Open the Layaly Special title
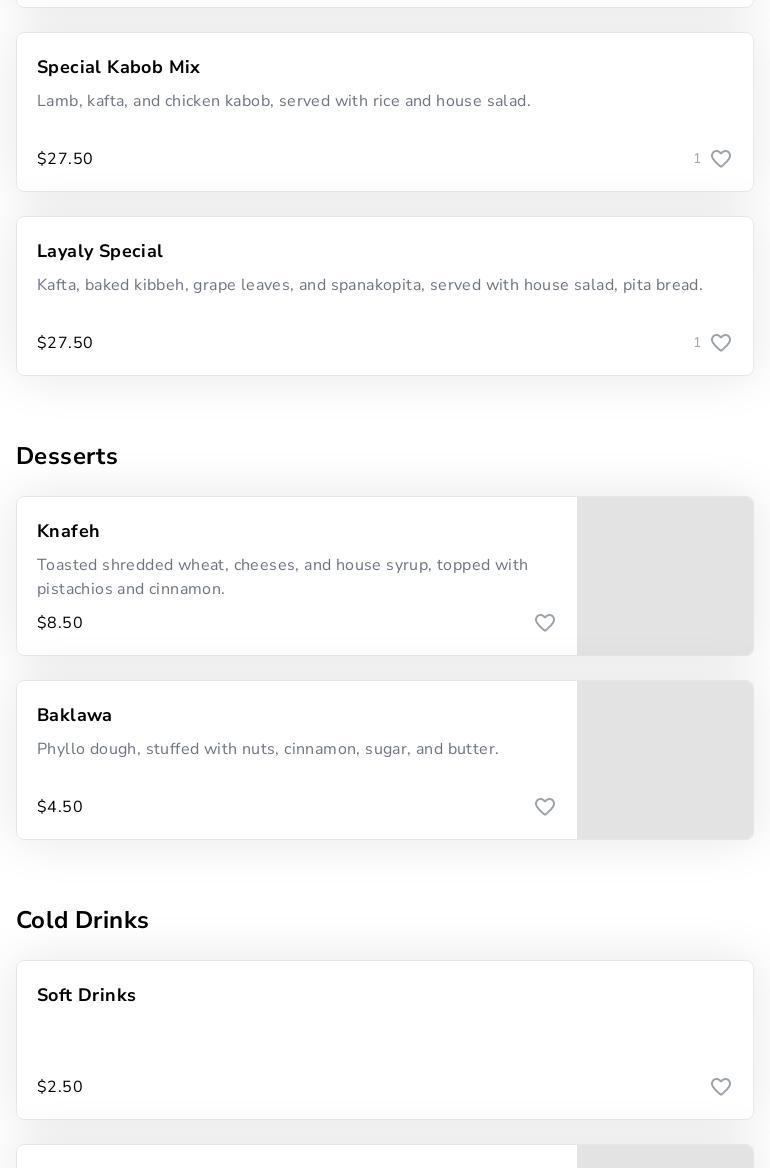 pos(99,251)
